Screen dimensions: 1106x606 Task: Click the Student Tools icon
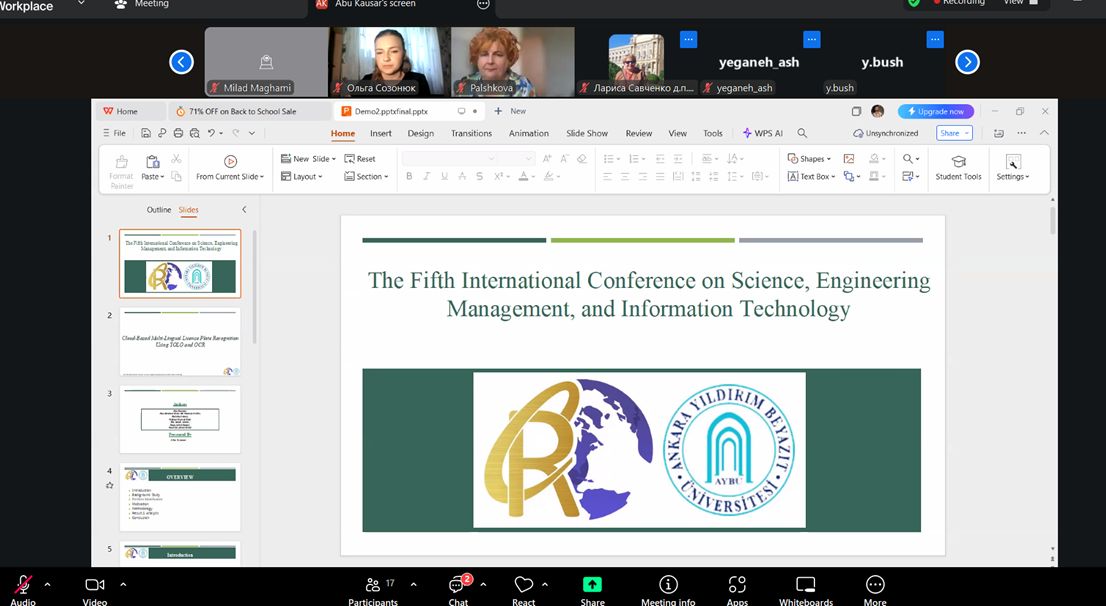coord(958,162)
